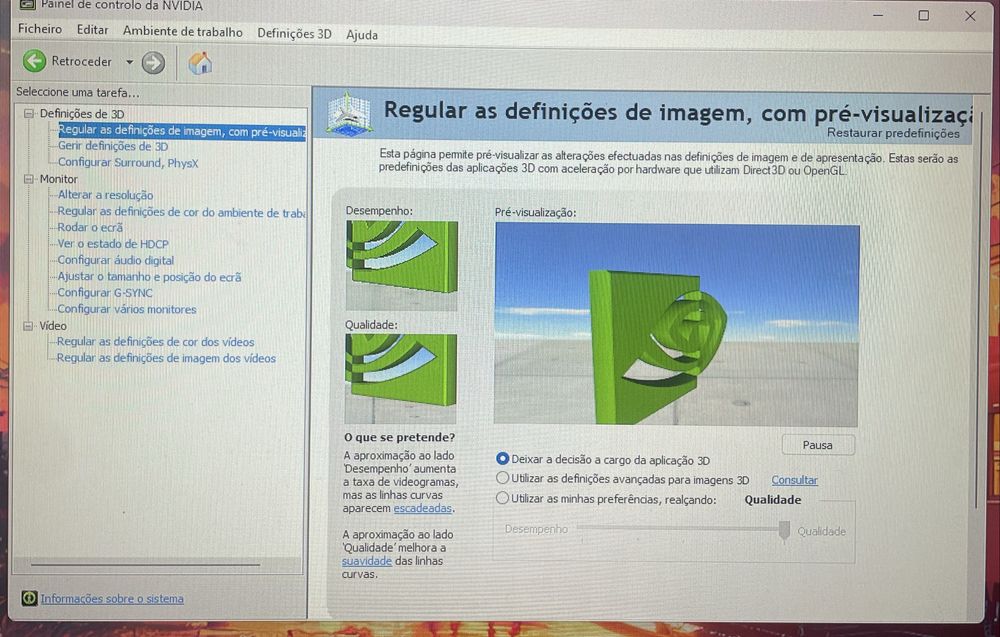Click the task tree horizontal scrollbar
Screen dimensions: 1000x637
(x=145, y=564)
